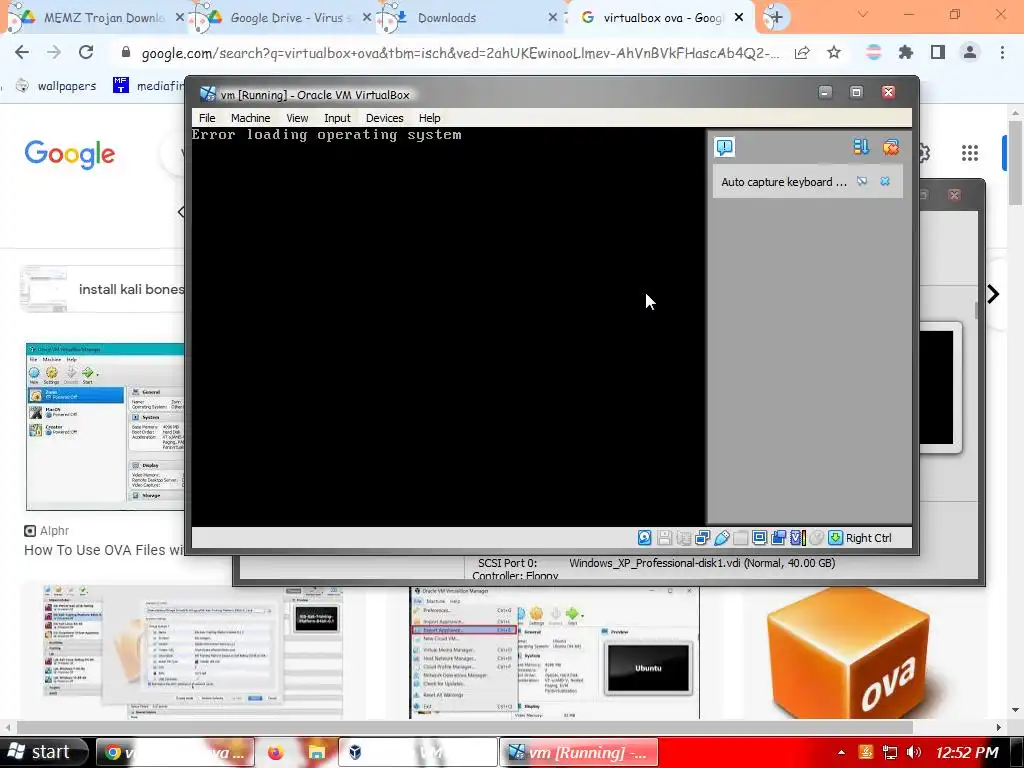Click the don't show again icon on notification
1024x768 pixels.
862,182
